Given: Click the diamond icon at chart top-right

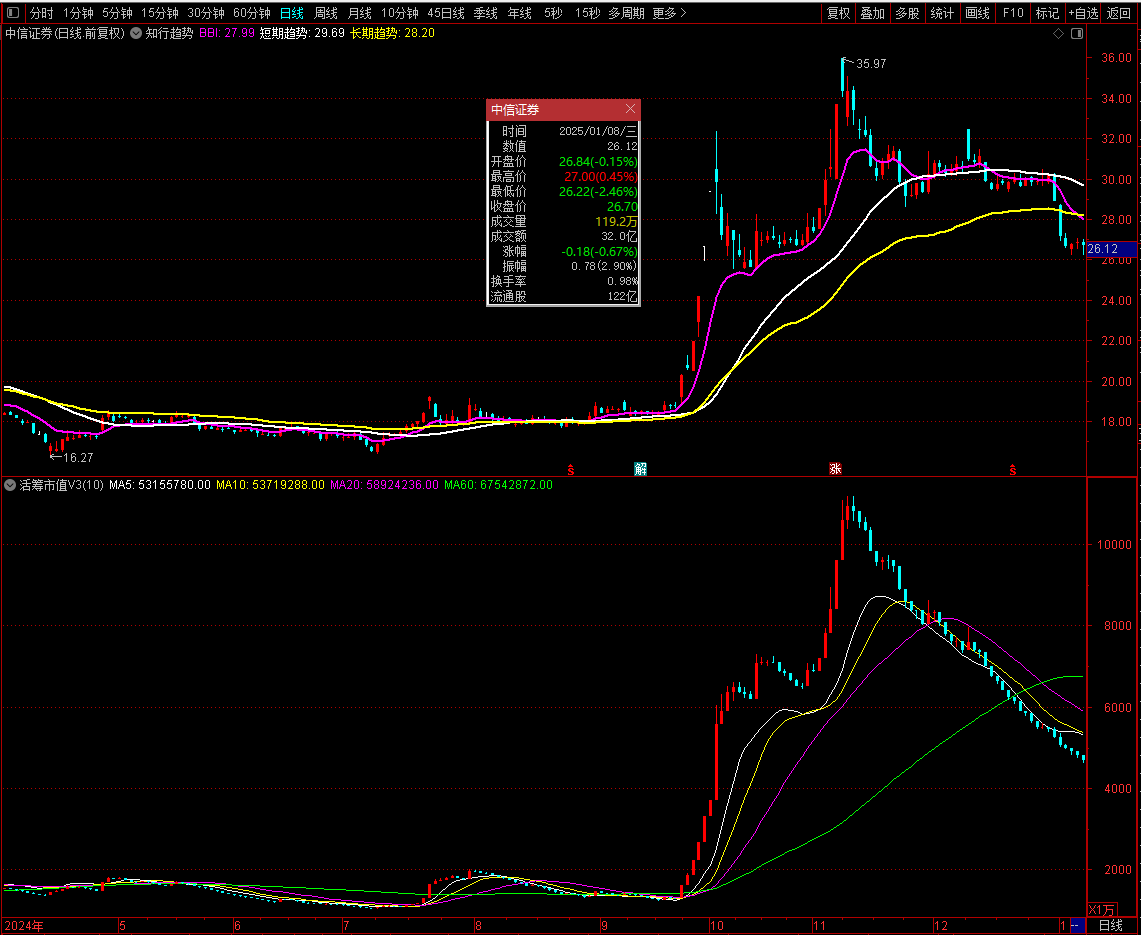Looking at the screenshot, I should pos(1059,33).
